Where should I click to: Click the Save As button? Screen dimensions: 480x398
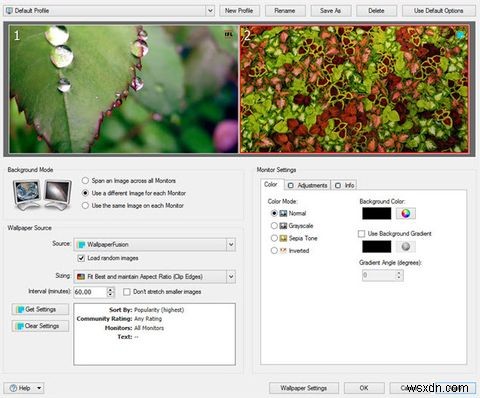(x=330, y=11)
